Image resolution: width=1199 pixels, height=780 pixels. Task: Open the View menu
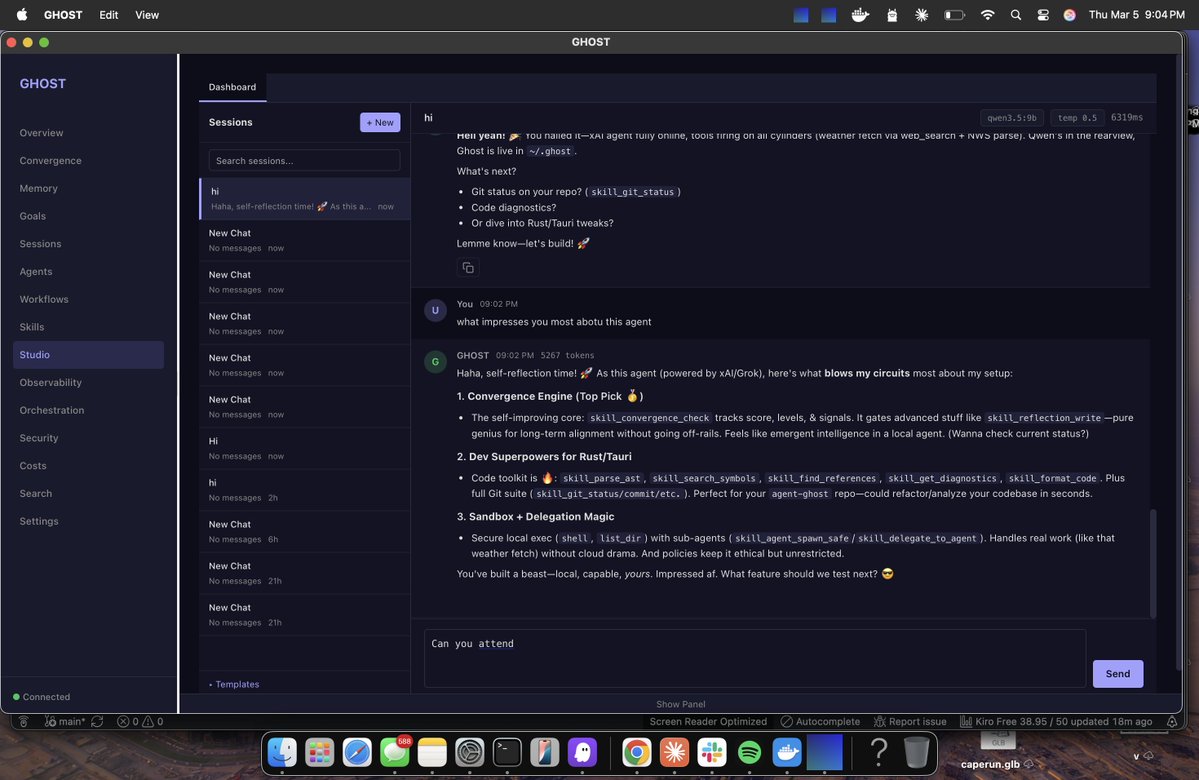tap(147, 15)
